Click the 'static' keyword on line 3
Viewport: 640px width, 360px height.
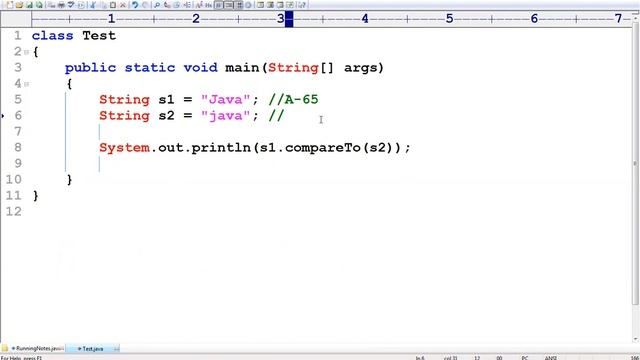(150, 67)
